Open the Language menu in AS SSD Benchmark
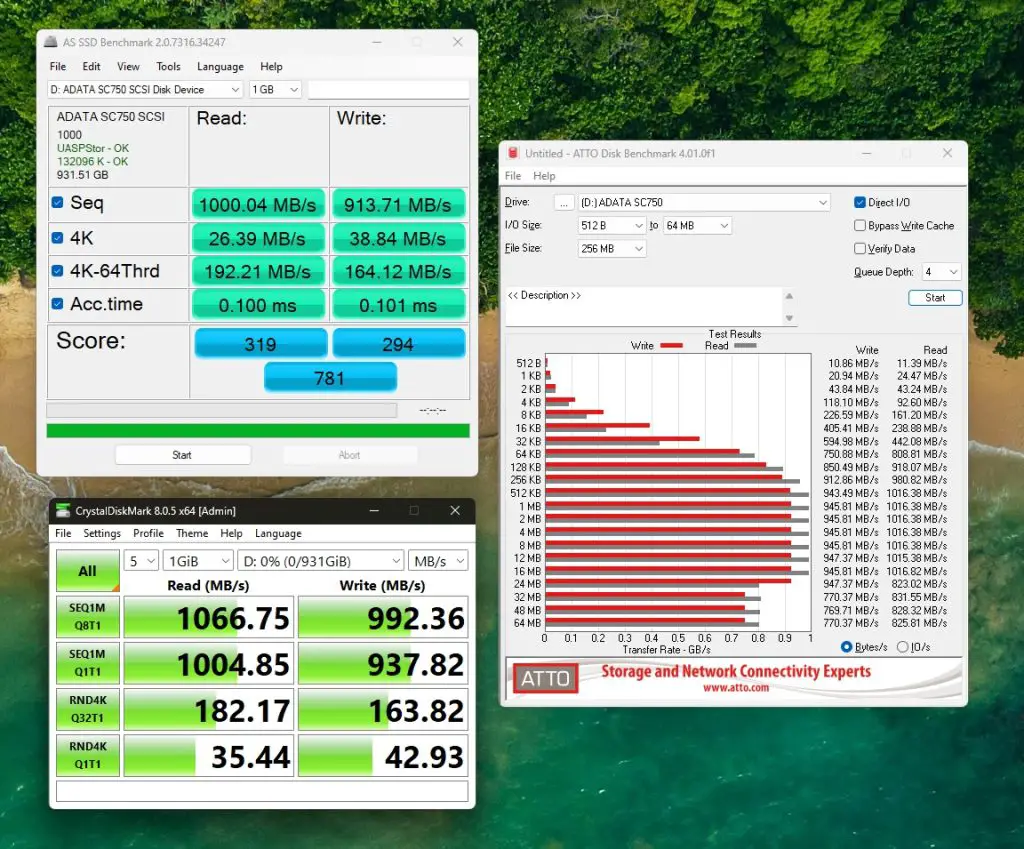Screen dimensions: 1024x849 point(220,67)
